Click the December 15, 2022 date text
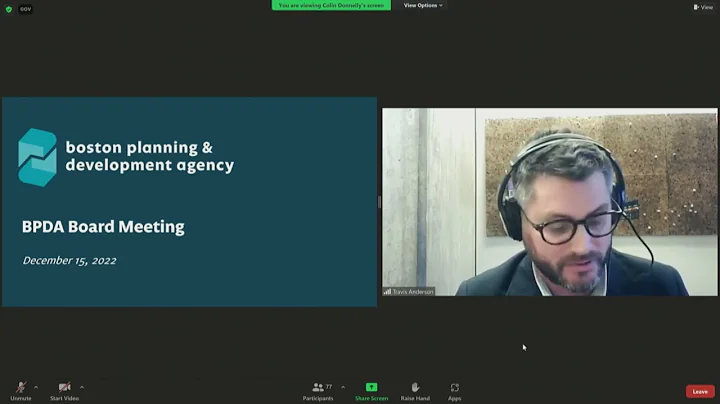 69,261
